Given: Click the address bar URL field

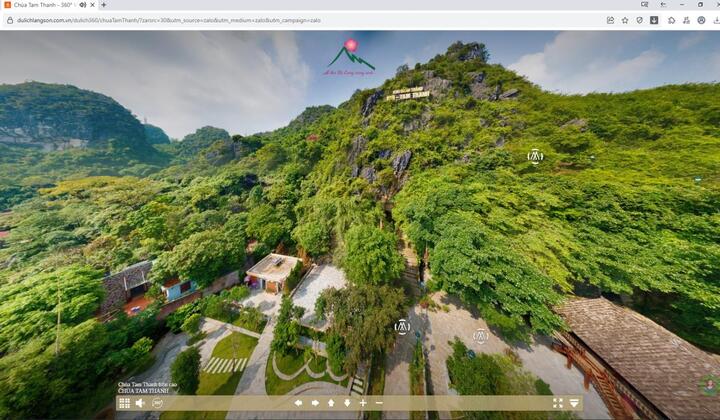Looking at the screenshot, I should [x=300, y=20].
